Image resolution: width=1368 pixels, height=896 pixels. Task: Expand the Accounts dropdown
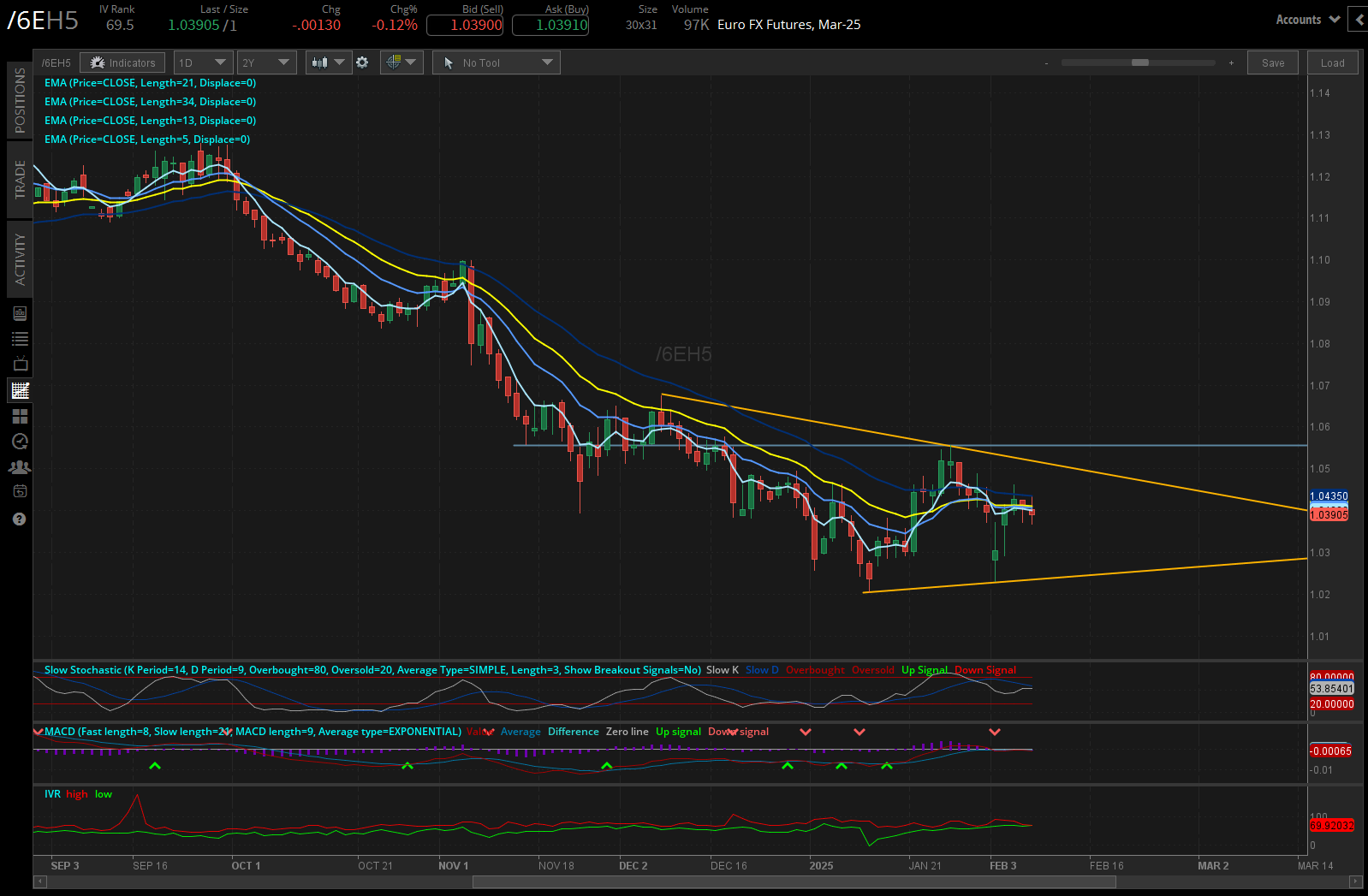click(x=1307, y=20)
